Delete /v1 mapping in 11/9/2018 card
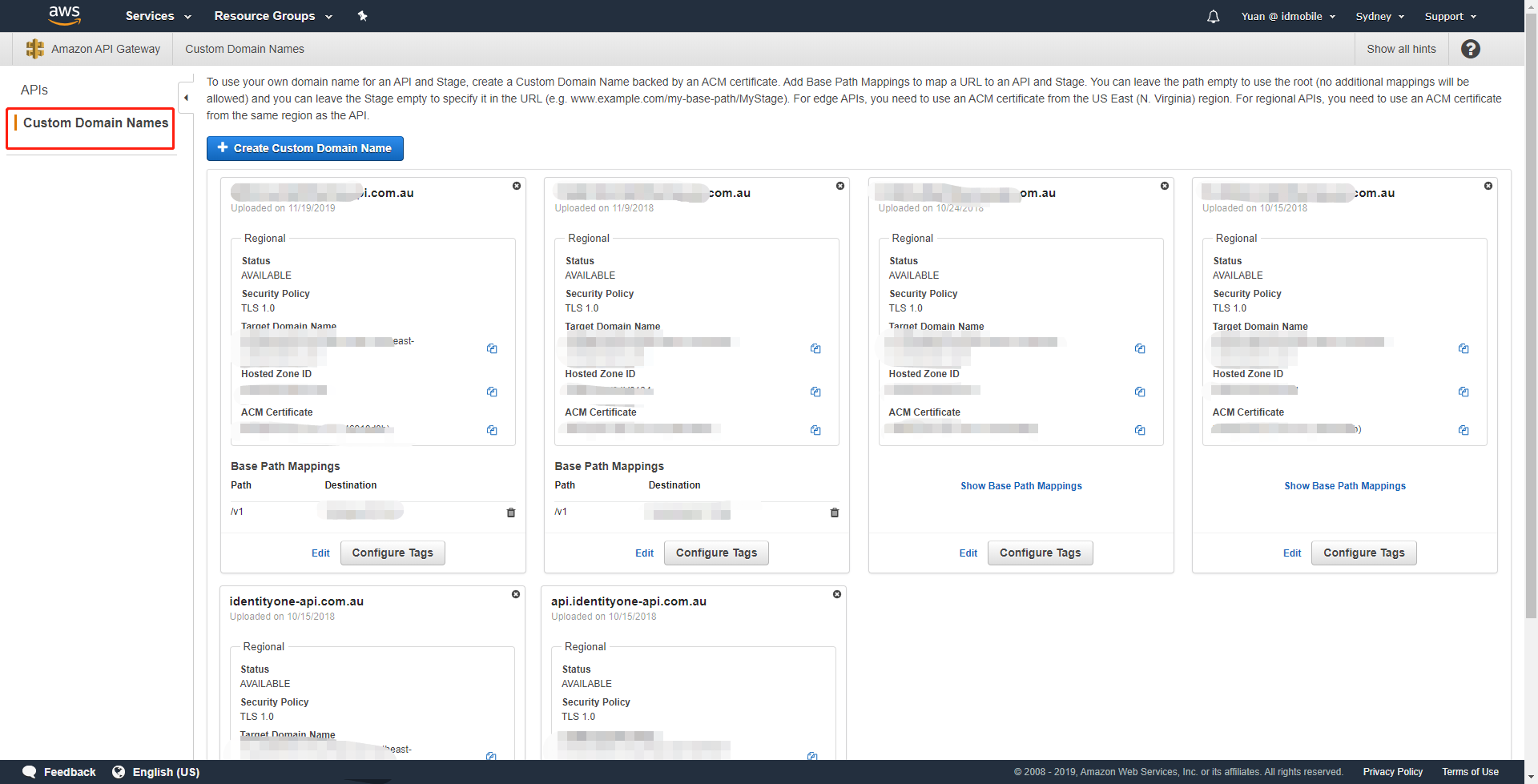The image size is (1538, 784). pyautogui.click(x=835, y=513)
